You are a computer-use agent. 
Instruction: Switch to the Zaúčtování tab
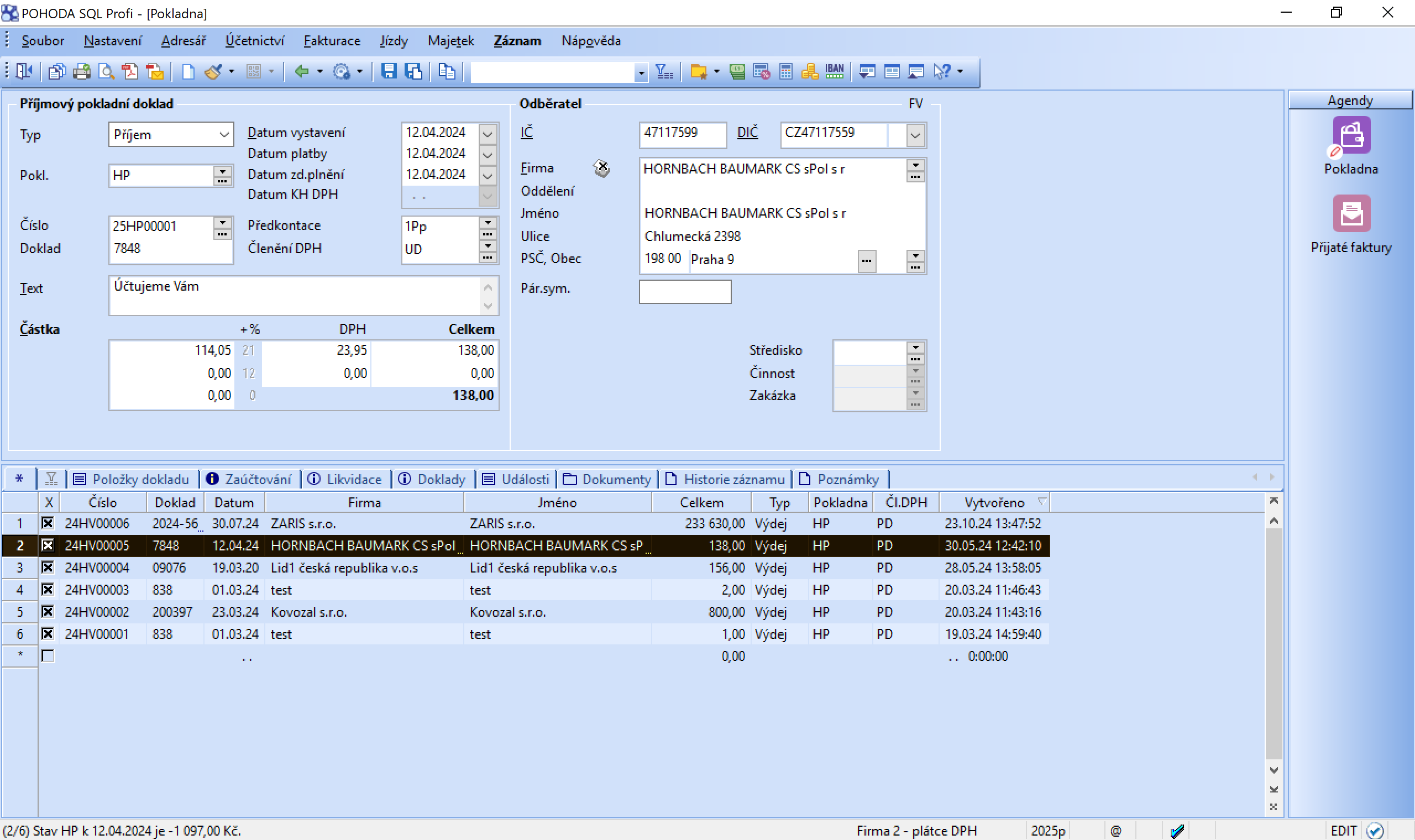pos(250,479)
